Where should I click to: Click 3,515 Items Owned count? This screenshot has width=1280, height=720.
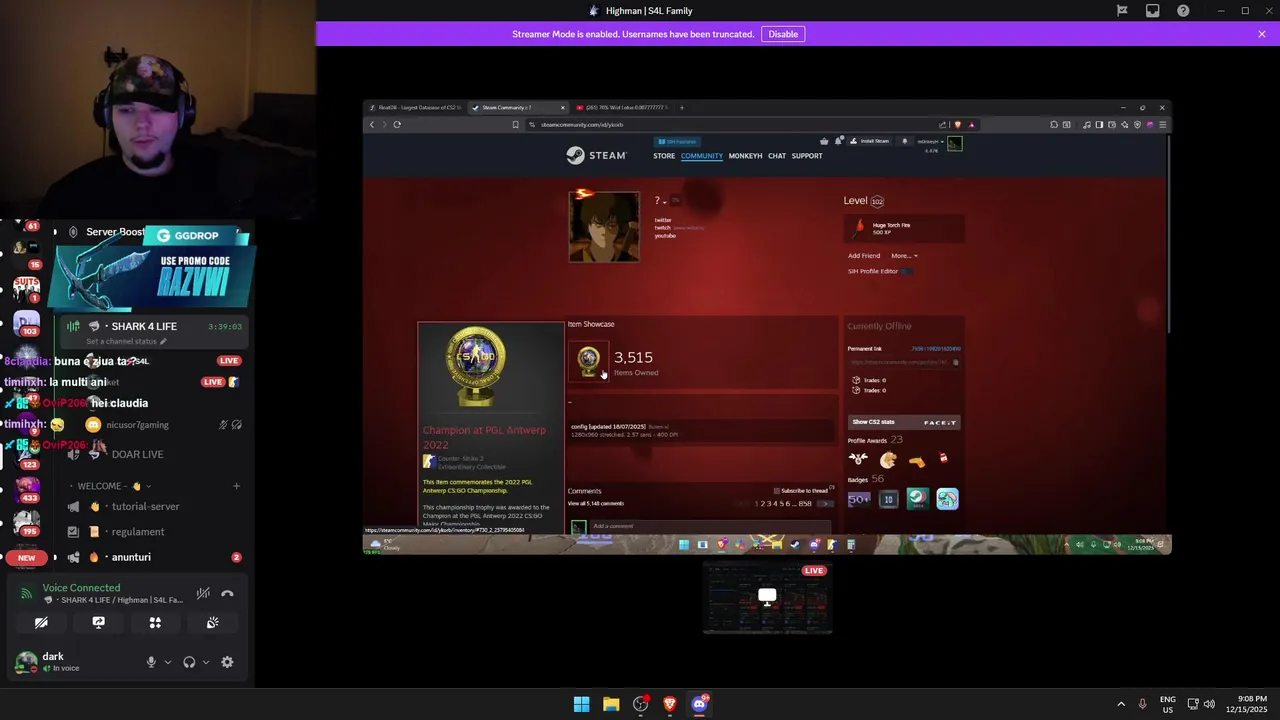point(635,362)
